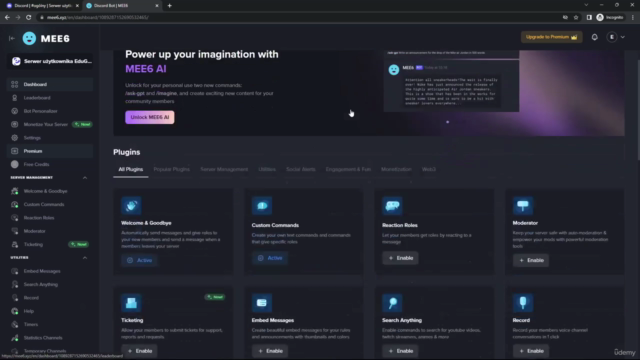Click the Record plugin card icon
The width and height of the screenshot is (640, 360).
(523, 303)
